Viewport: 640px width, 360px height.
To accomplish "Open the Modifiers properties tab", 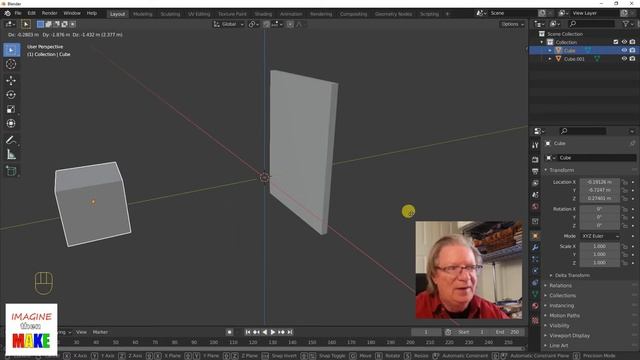I will (x=535, y=248).
